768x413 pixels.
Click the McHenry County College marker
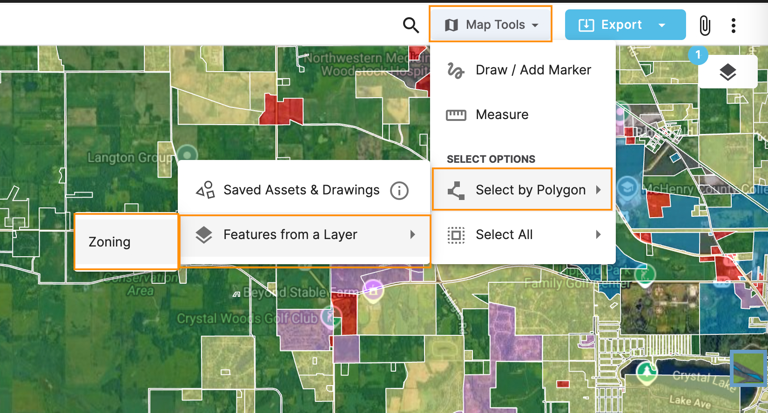tap(627, 188)
